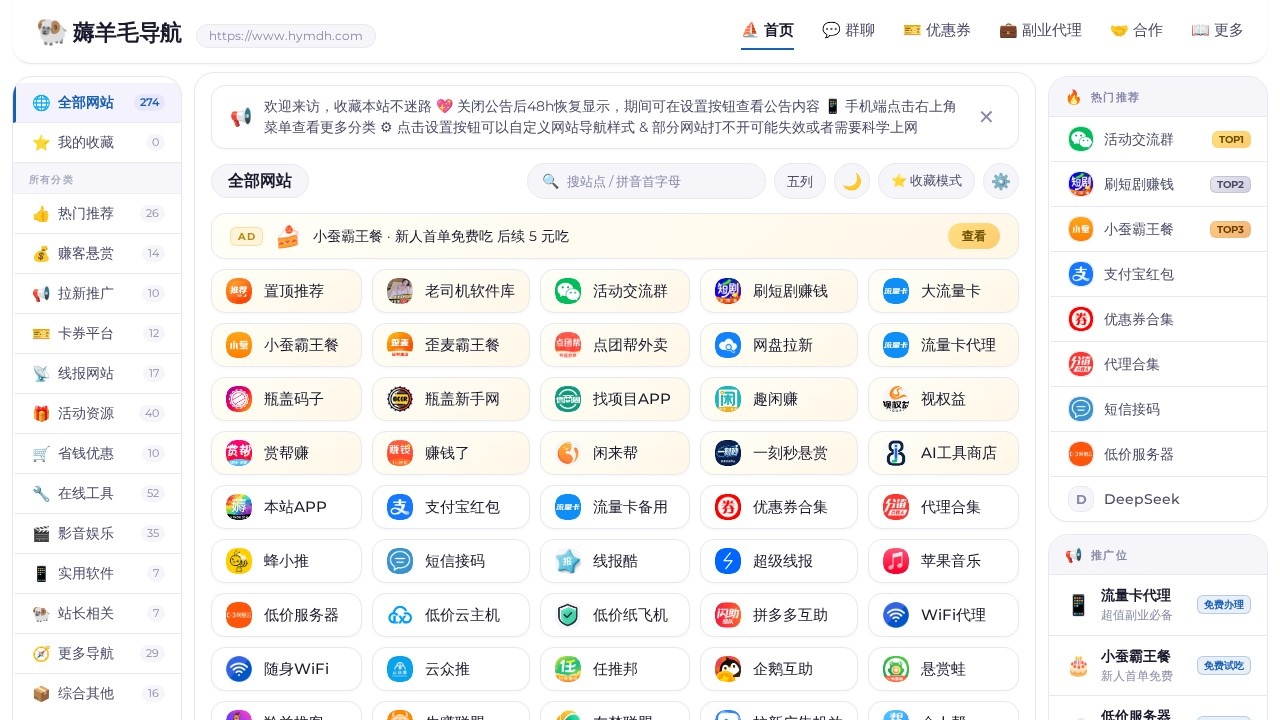Toggle dark mode with the moon button
Image resolution: width=1280 pixels, height=720 pixels.
click(852, 181)
